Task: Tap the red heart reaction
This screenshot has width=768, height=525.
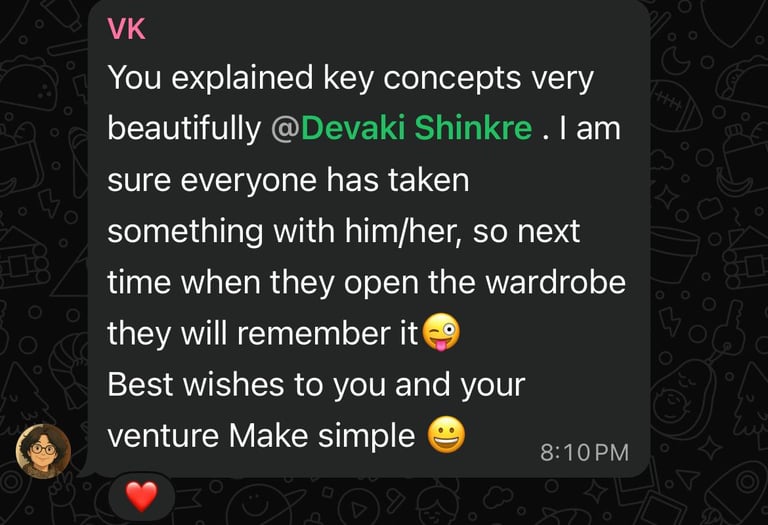Action: click(142, 496)
